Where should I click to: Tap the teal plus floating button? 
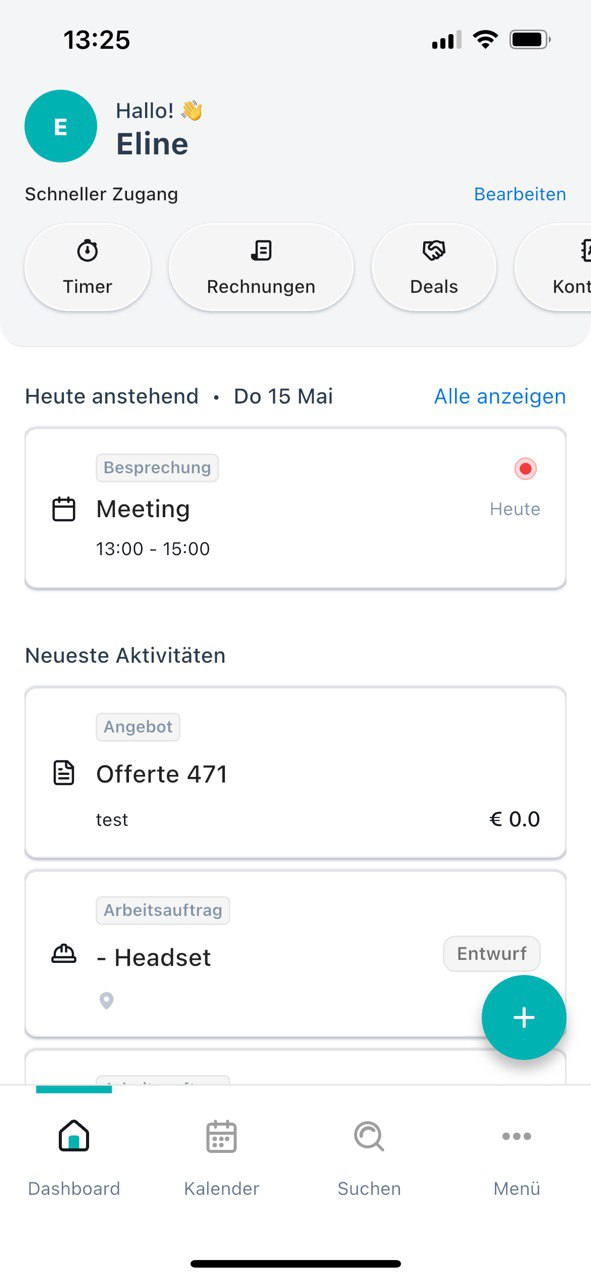pos(524,1017)
